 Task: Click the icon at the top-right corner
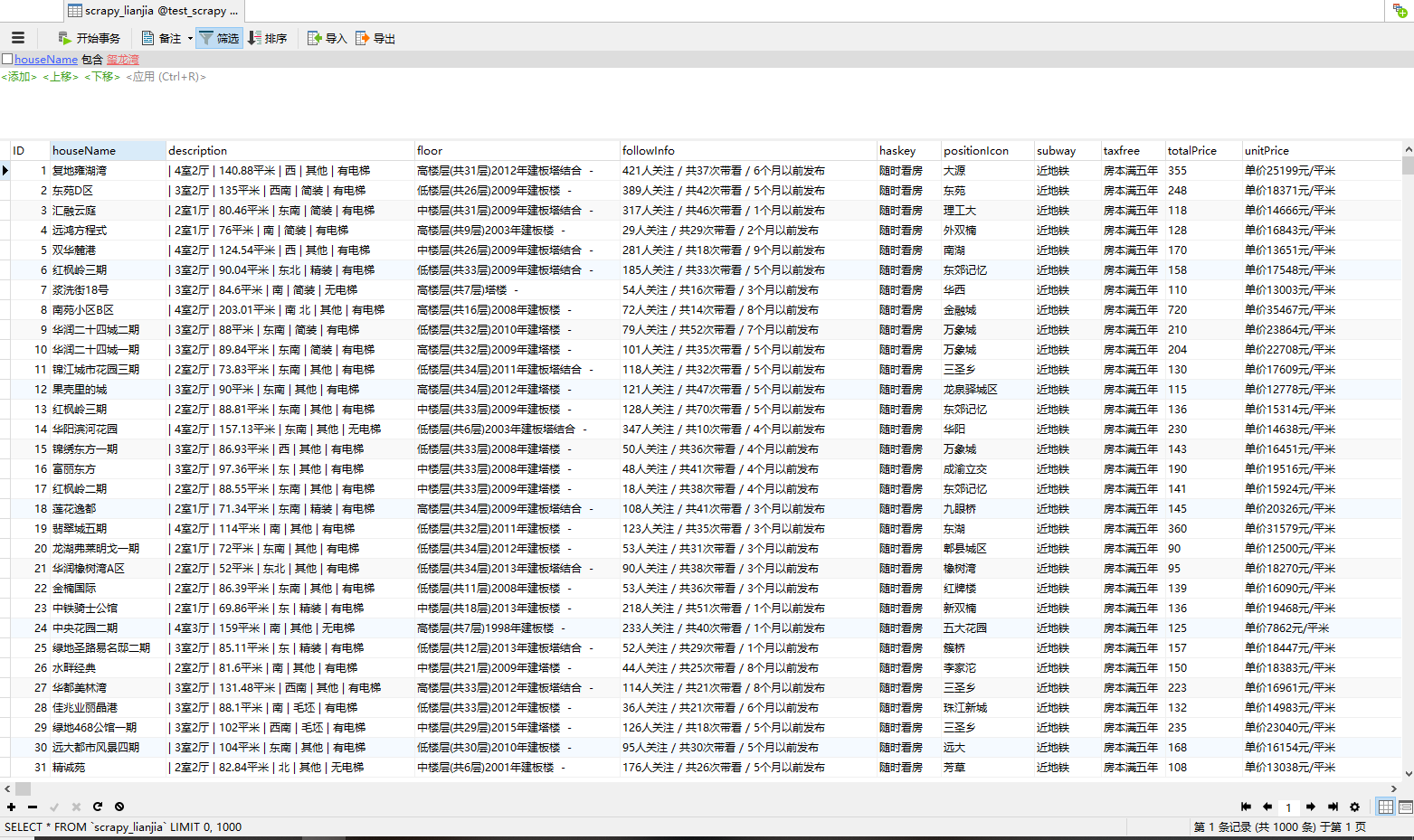click(x=1400, y=10)
